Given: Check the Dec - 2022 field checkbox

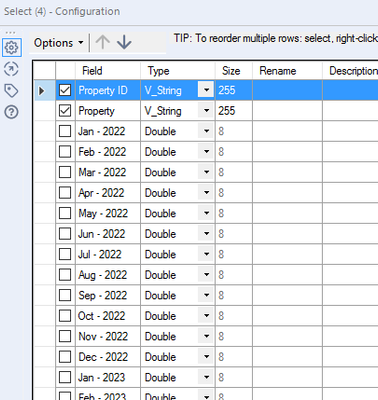Looking at the screenshot, I should (x=65, y=357).
